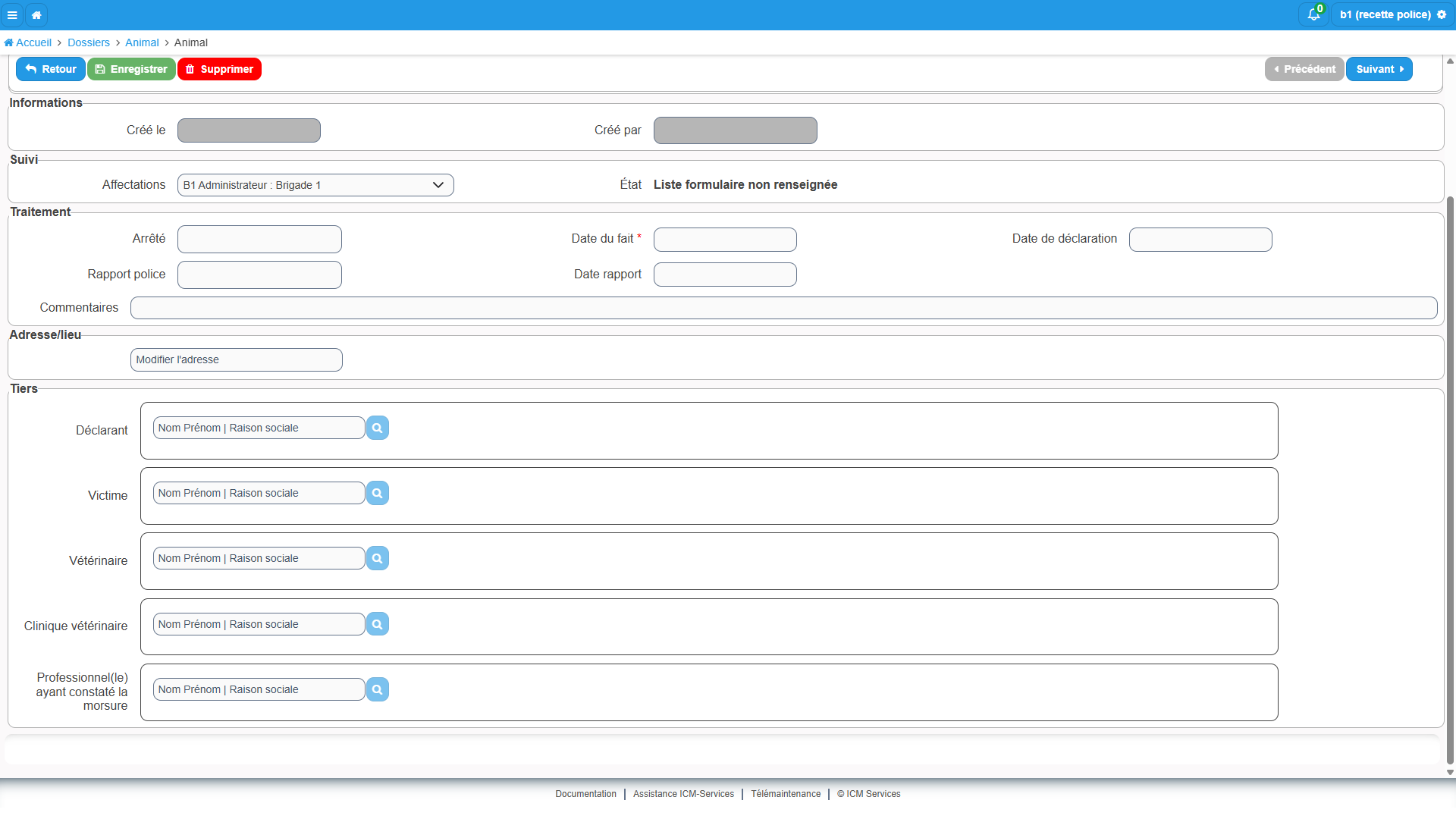
Task: Click the Vétérinaire name input
Action: coord(259,558)
